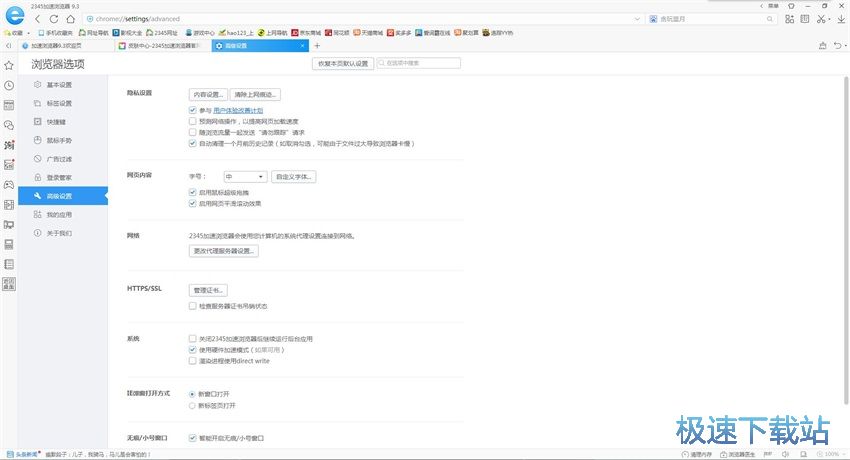Screen dimensions: 850x460
Task: Open WeChat bubble icon in left sidebar
Action: pyautogui.click(x=9, y=125)
